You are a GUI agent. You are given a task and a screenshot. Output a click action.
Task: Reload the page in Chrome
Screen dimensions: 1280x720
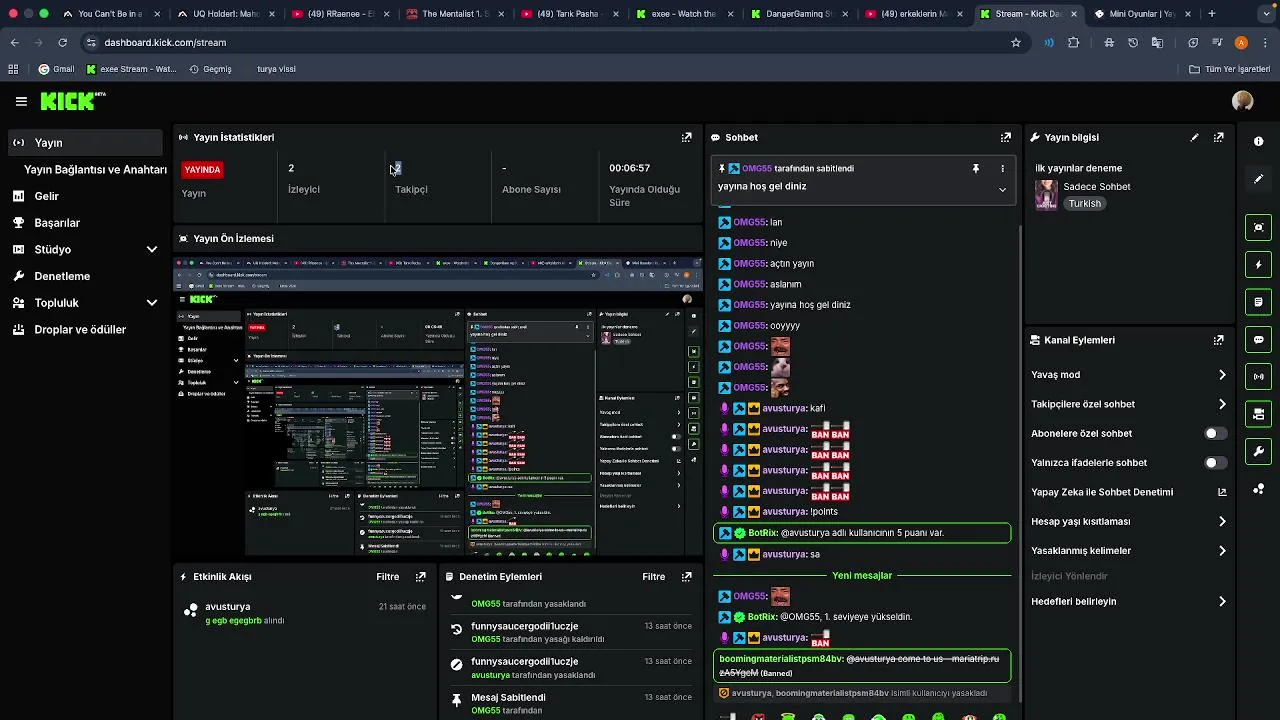tap(62, 43)
